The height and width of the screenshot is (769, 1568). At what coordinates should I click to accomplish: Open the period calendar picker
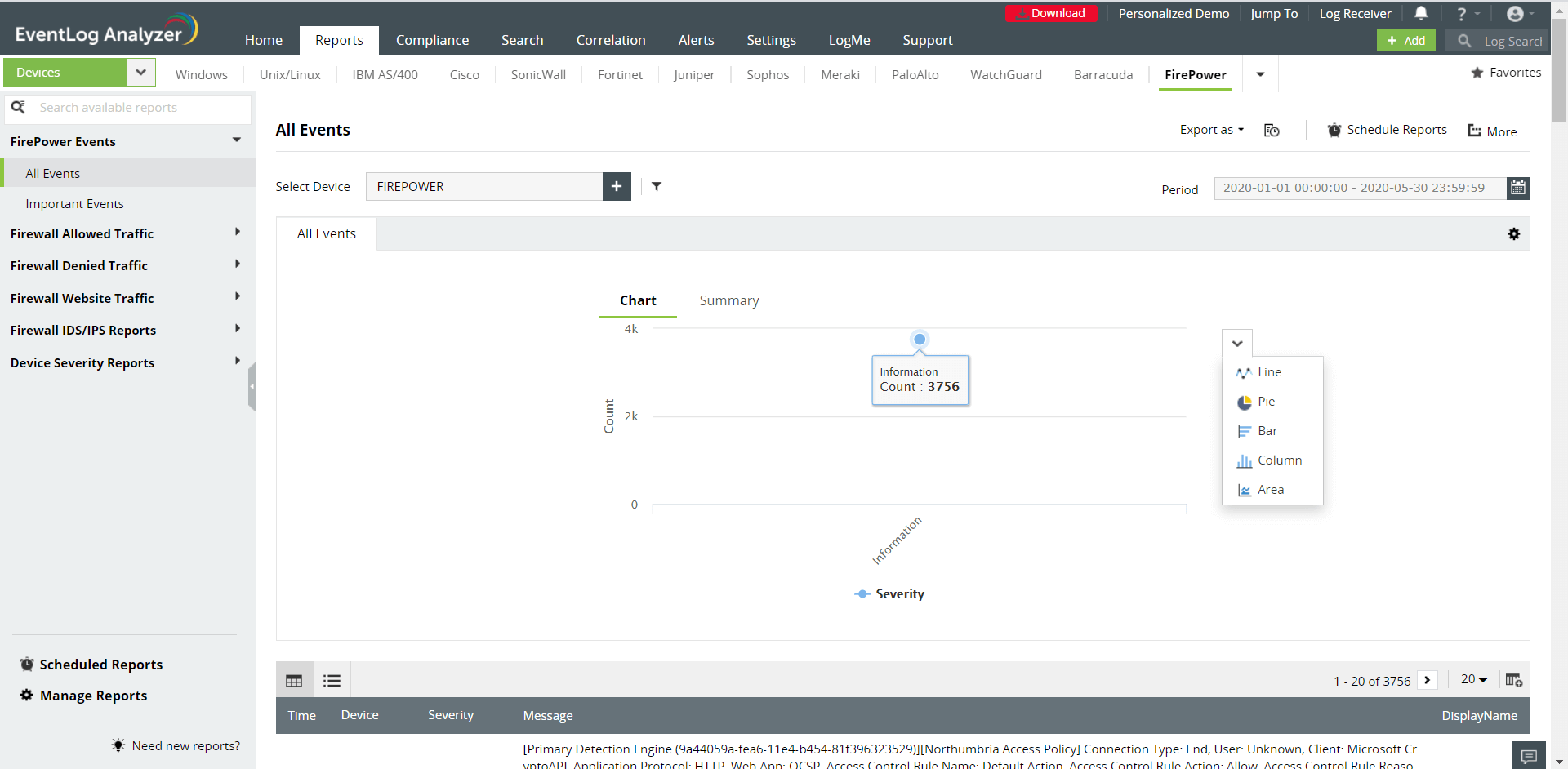tap(1518, 188)
